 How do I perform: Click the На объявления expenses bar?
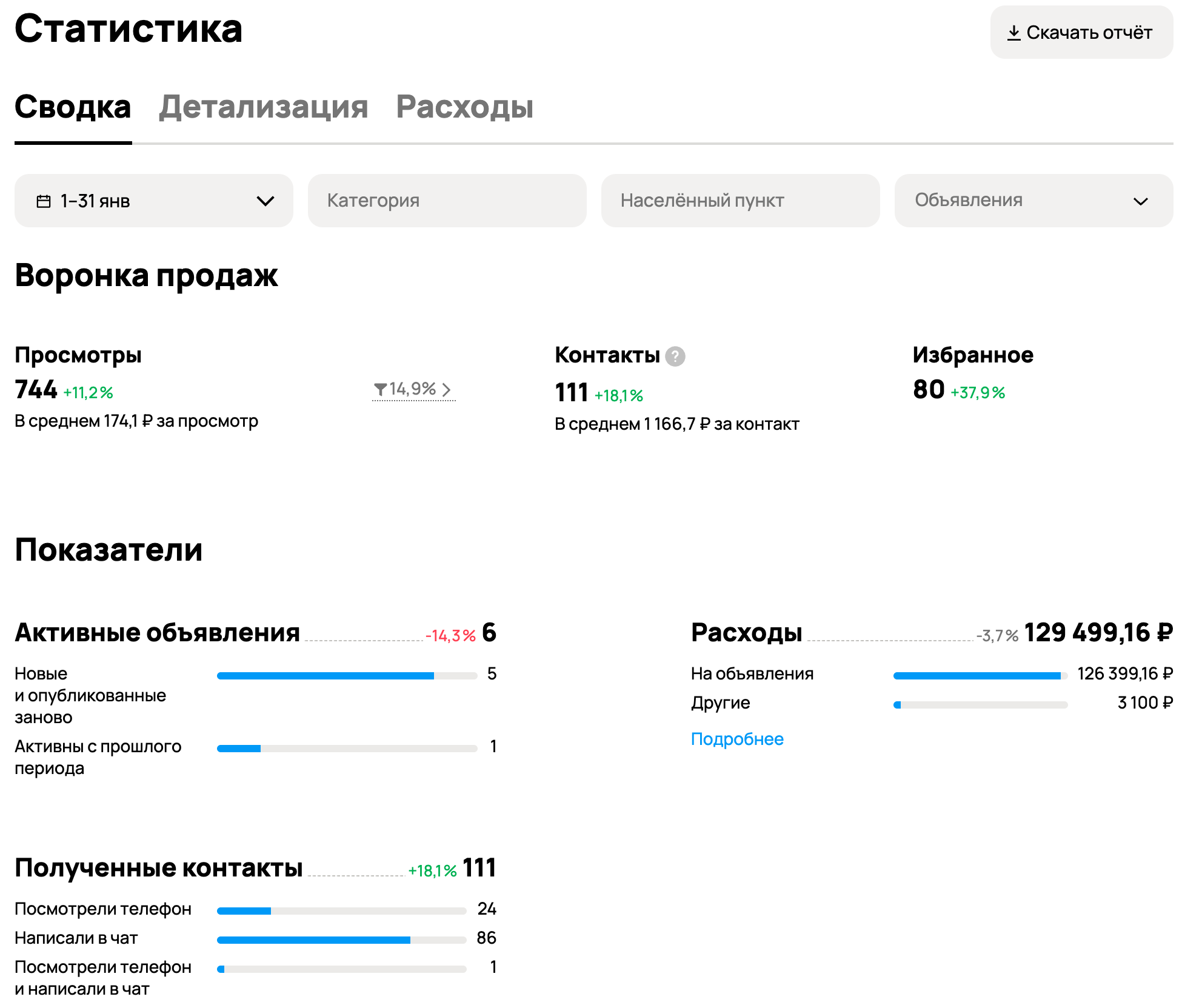click(x=980, y=676)
